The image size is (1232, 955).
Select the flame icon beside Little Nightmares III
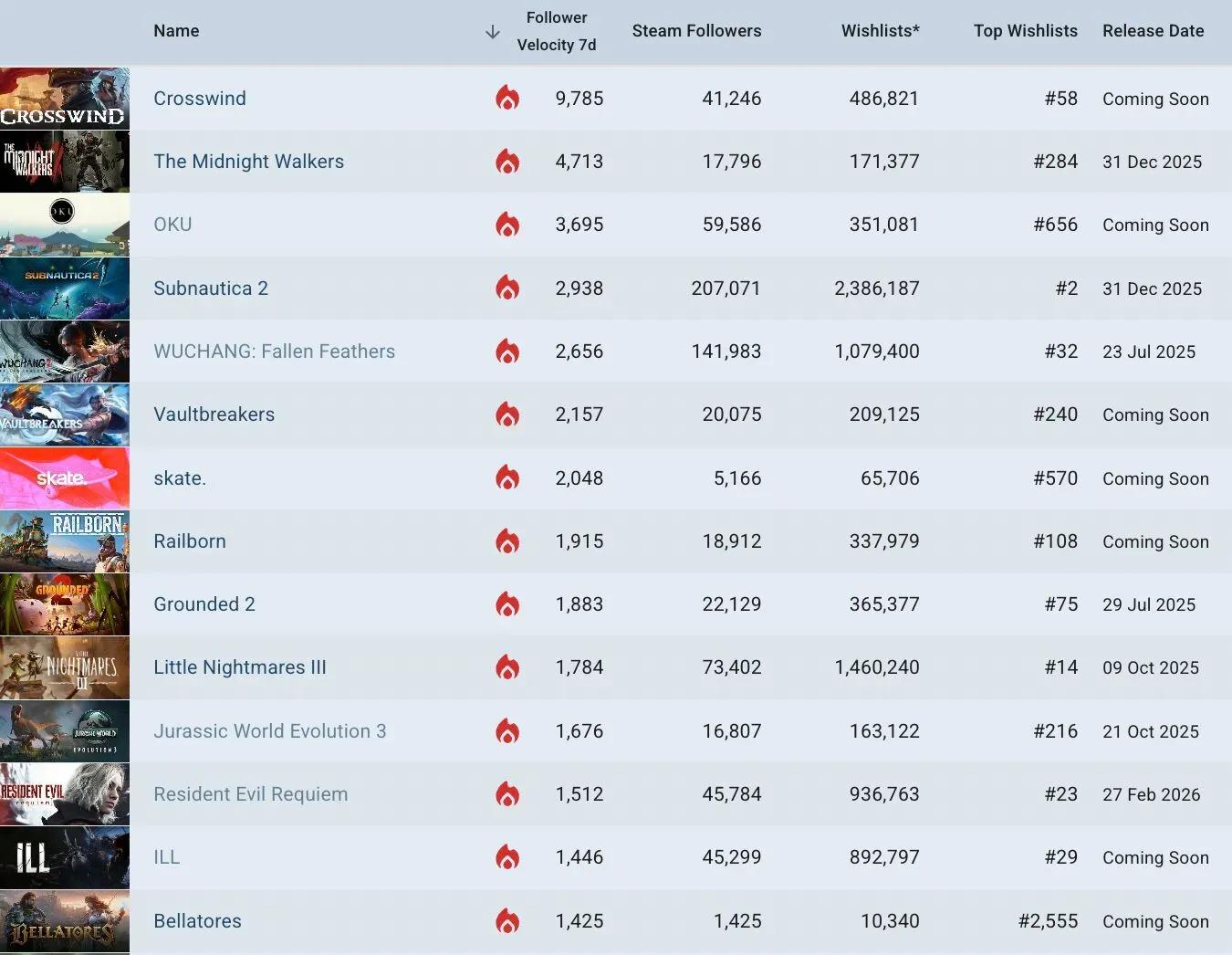click(508, 667)
